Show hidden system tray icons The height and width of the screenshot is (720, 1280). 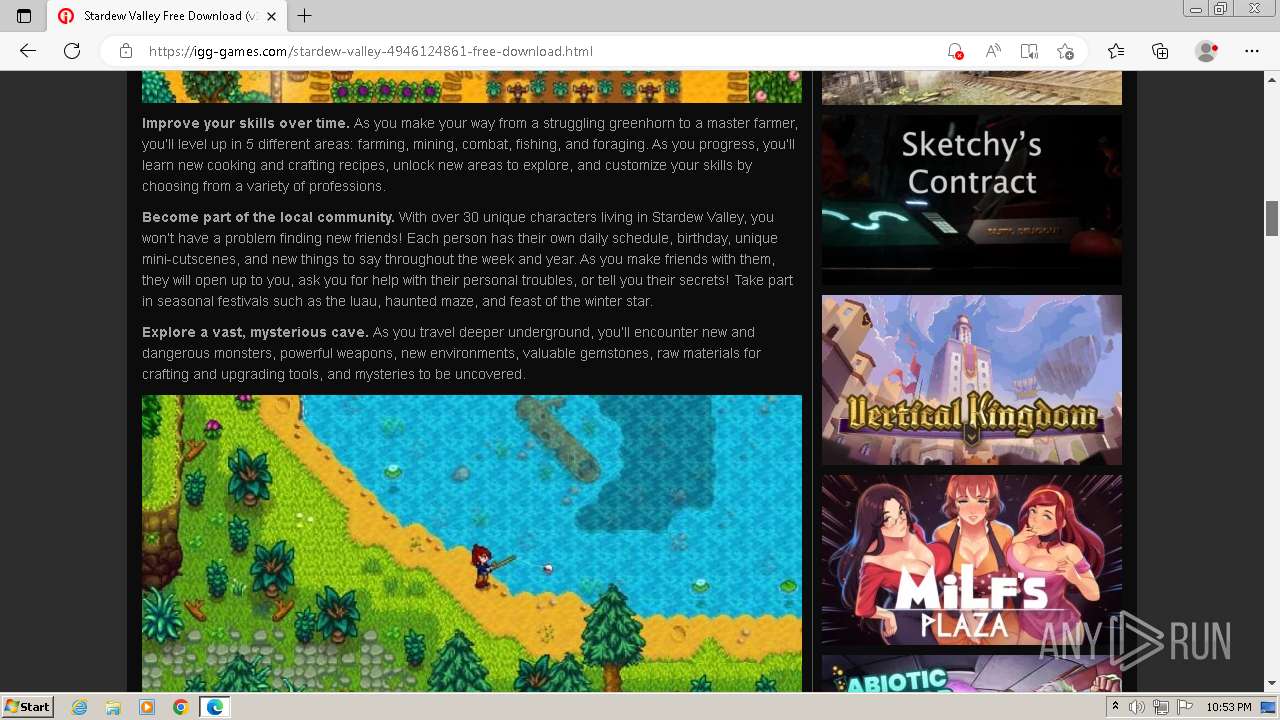pos(1116,707)
